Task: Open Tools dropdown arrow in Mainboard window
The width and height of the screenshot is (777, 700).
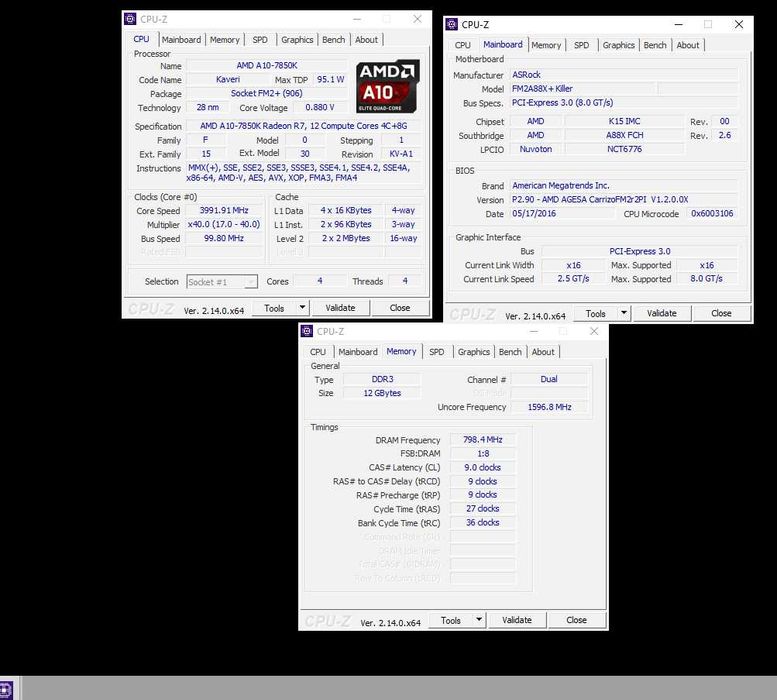Action: [x=624, y=313]
